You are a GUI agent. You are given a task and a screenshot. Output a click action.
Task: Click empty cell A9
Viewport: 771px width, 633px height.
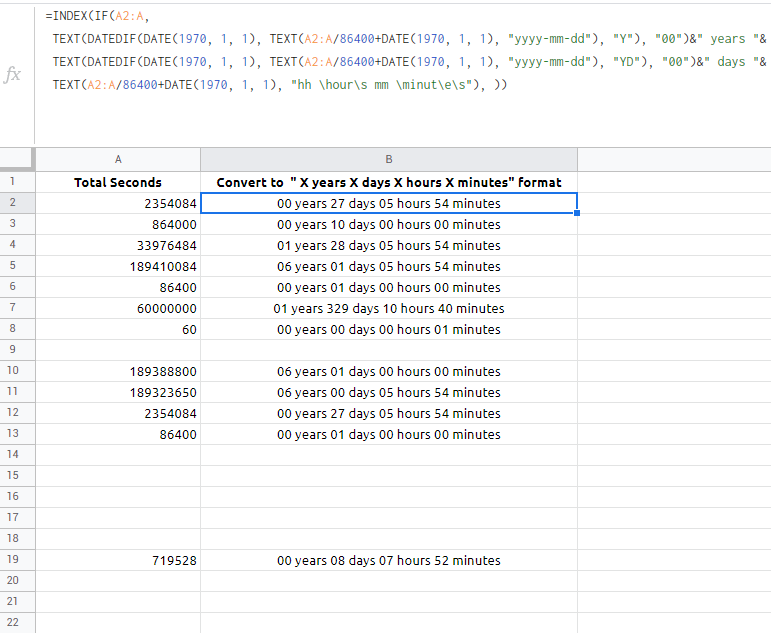coord(118,350)
